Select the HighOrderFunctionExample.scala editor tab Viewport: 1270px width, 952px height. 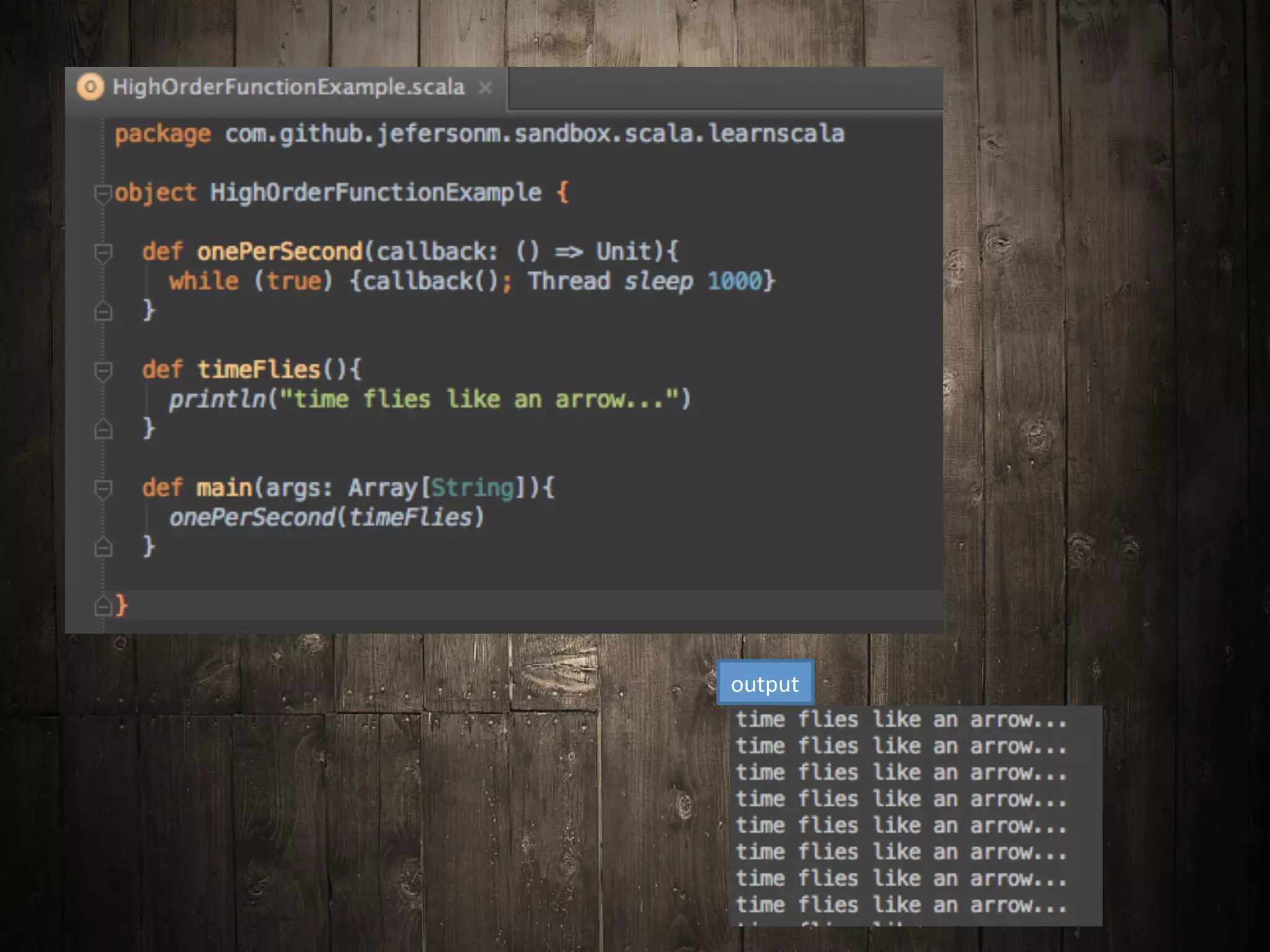click(x=288, y=87)
